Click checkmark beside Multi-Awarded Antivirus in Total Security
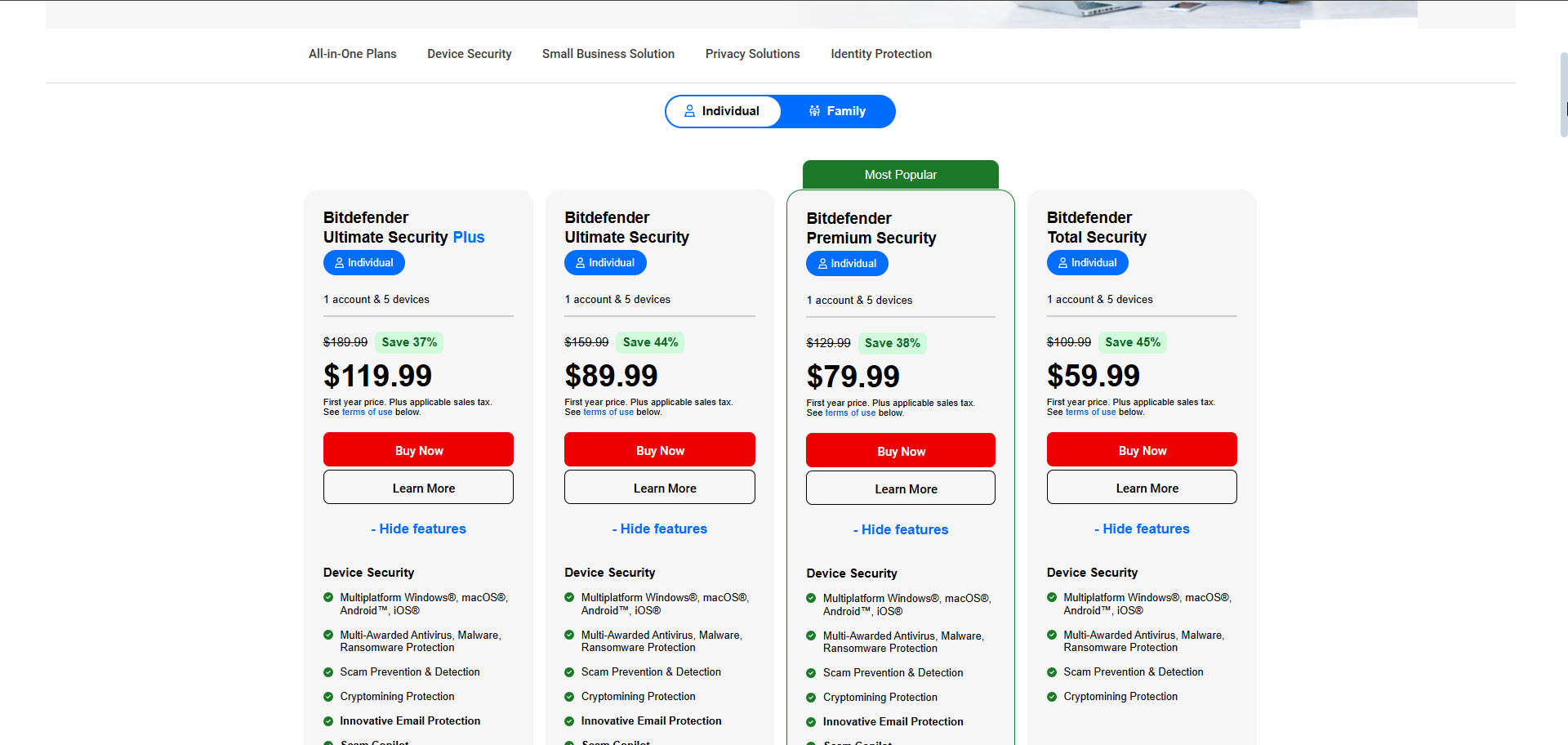1568x745 pixels. 1052,635
